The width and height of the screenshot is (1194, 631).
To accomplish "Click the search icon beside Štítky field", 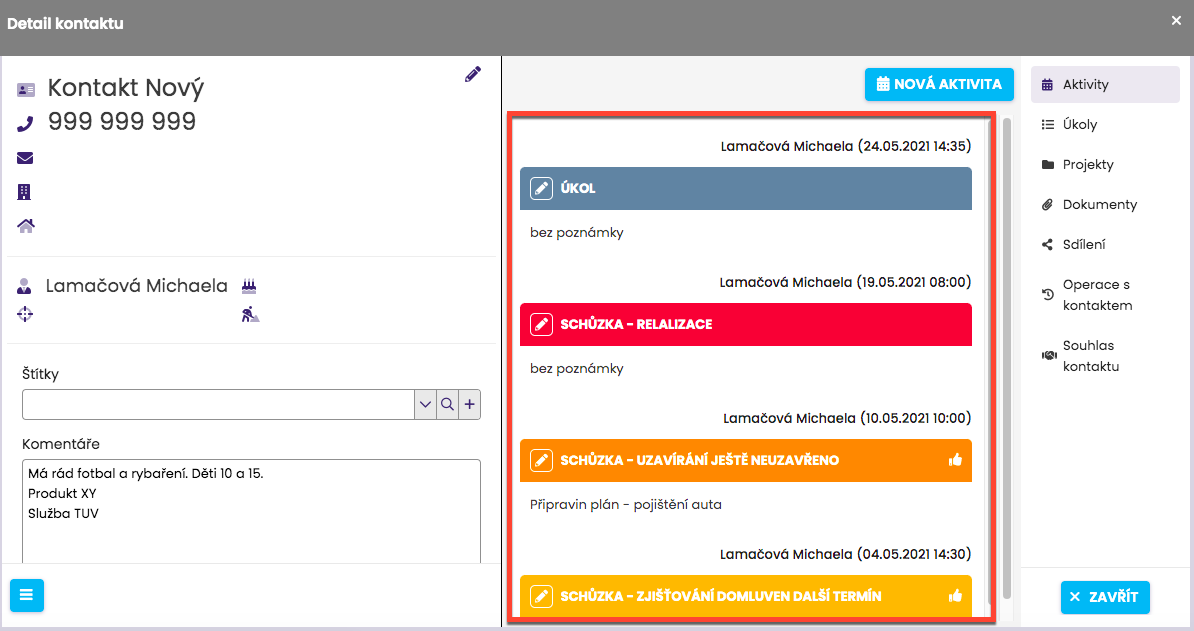I will (448, 405).
